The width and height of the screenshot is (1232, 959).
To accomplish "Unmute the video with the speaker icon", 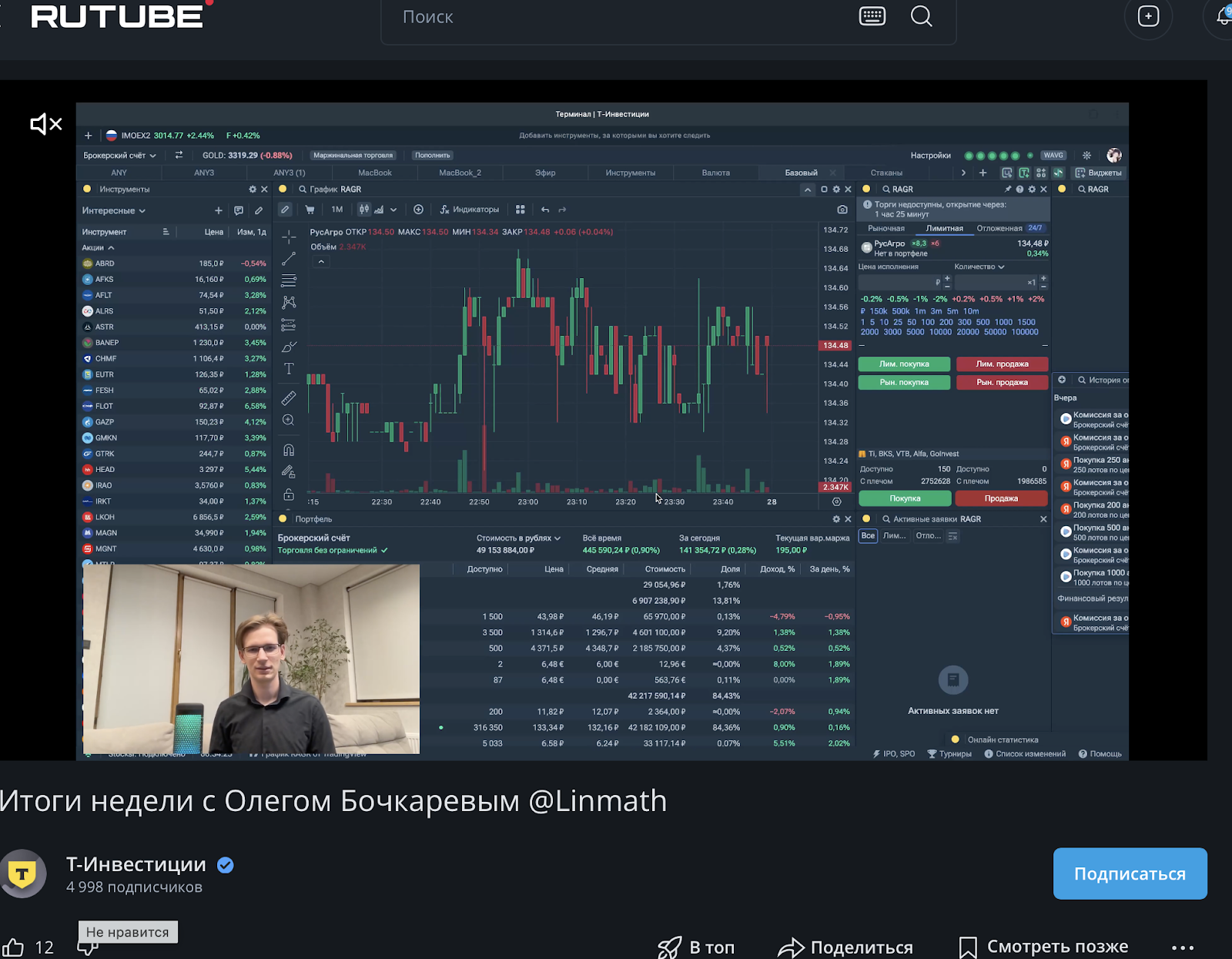I will click(45, 124).
